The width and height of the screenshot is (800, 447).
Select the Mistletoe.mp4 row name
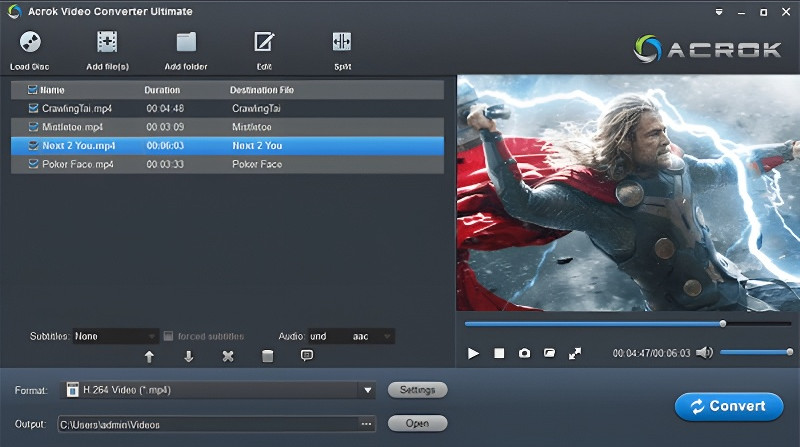(72, 127)
